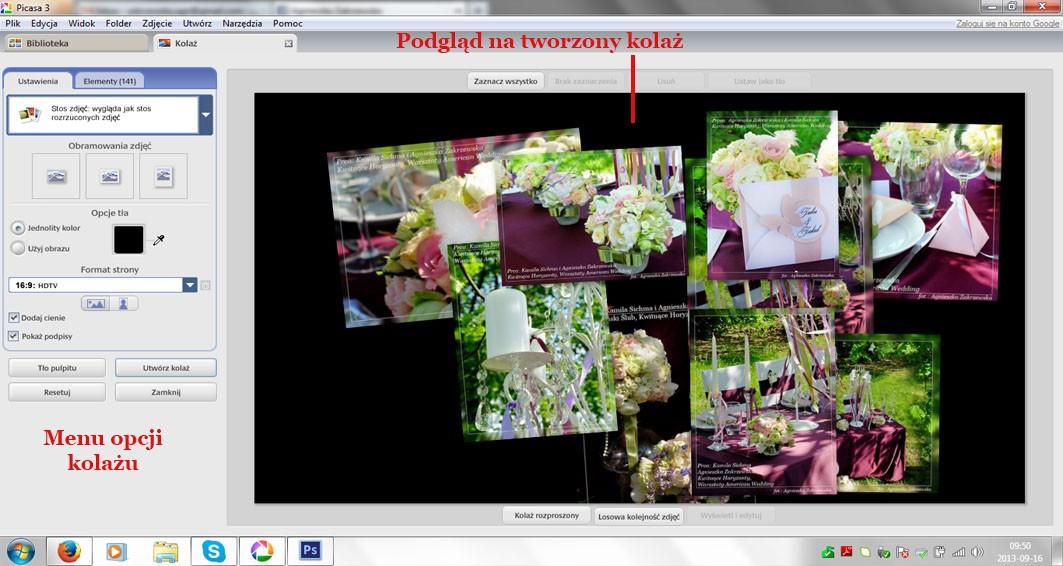Choose the first borderless photo frame style
The height and width of the screenshot is (566, 1063).
click(56, 176)
